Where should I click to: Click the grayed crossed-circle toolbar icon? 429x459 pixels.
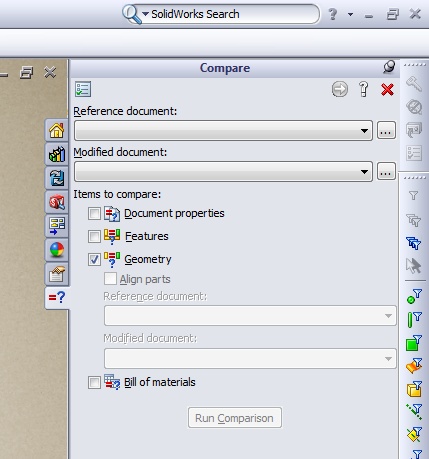[414, 107]
